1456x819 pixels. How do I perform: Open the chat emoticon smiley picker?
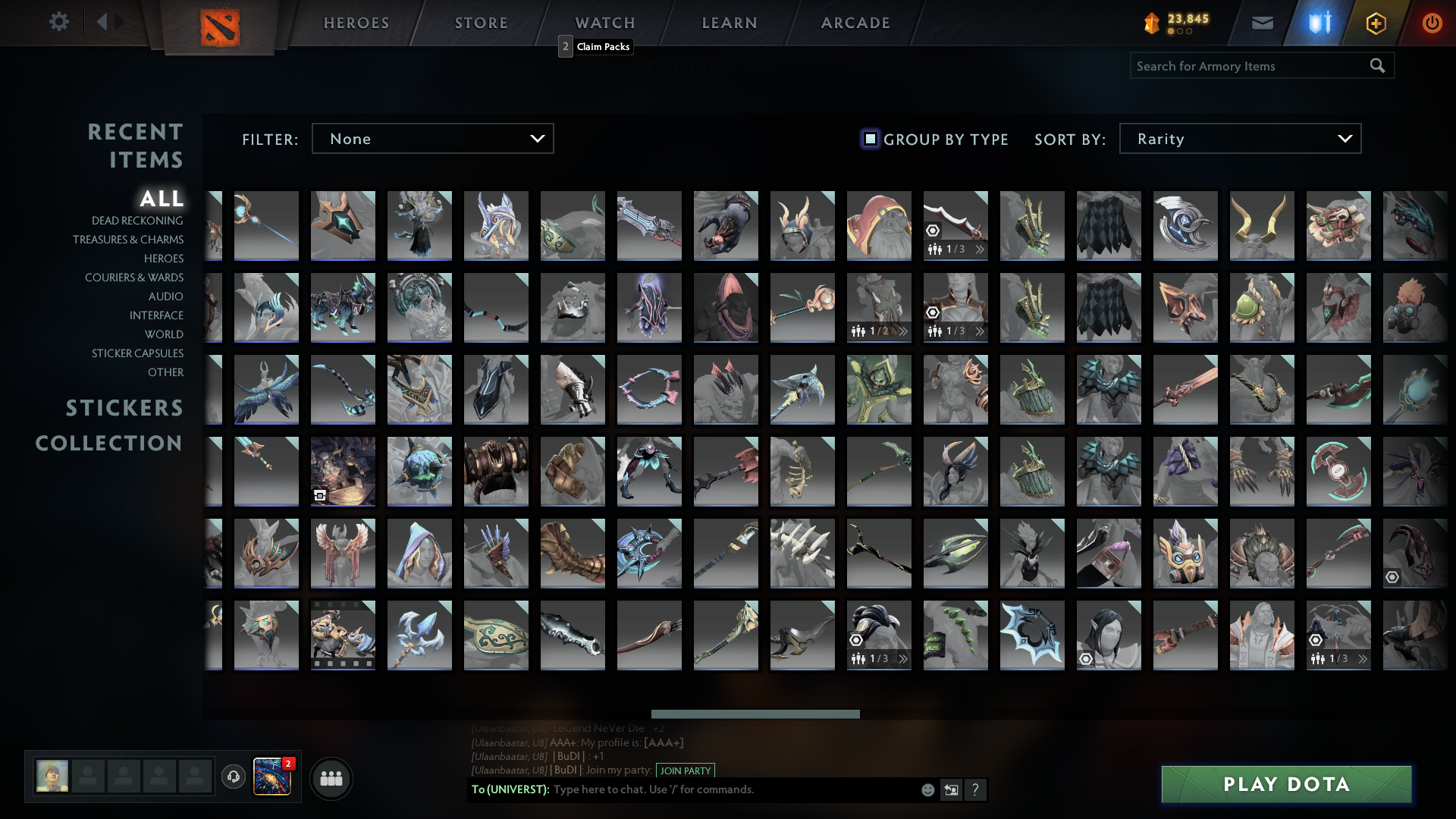point(927,789)
